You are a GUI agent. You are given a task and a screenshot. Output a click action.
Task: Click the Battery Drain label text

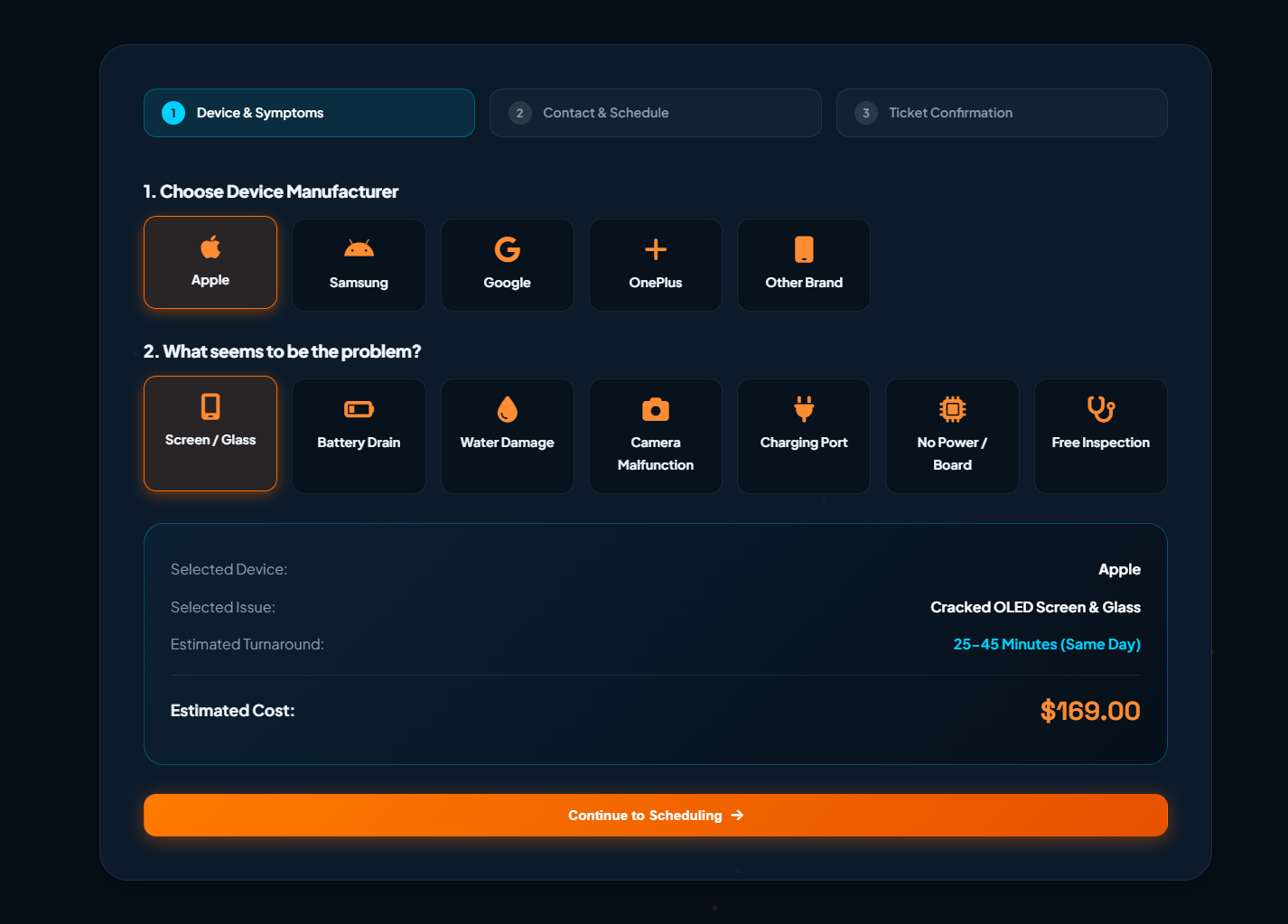(x=359, y=443)
